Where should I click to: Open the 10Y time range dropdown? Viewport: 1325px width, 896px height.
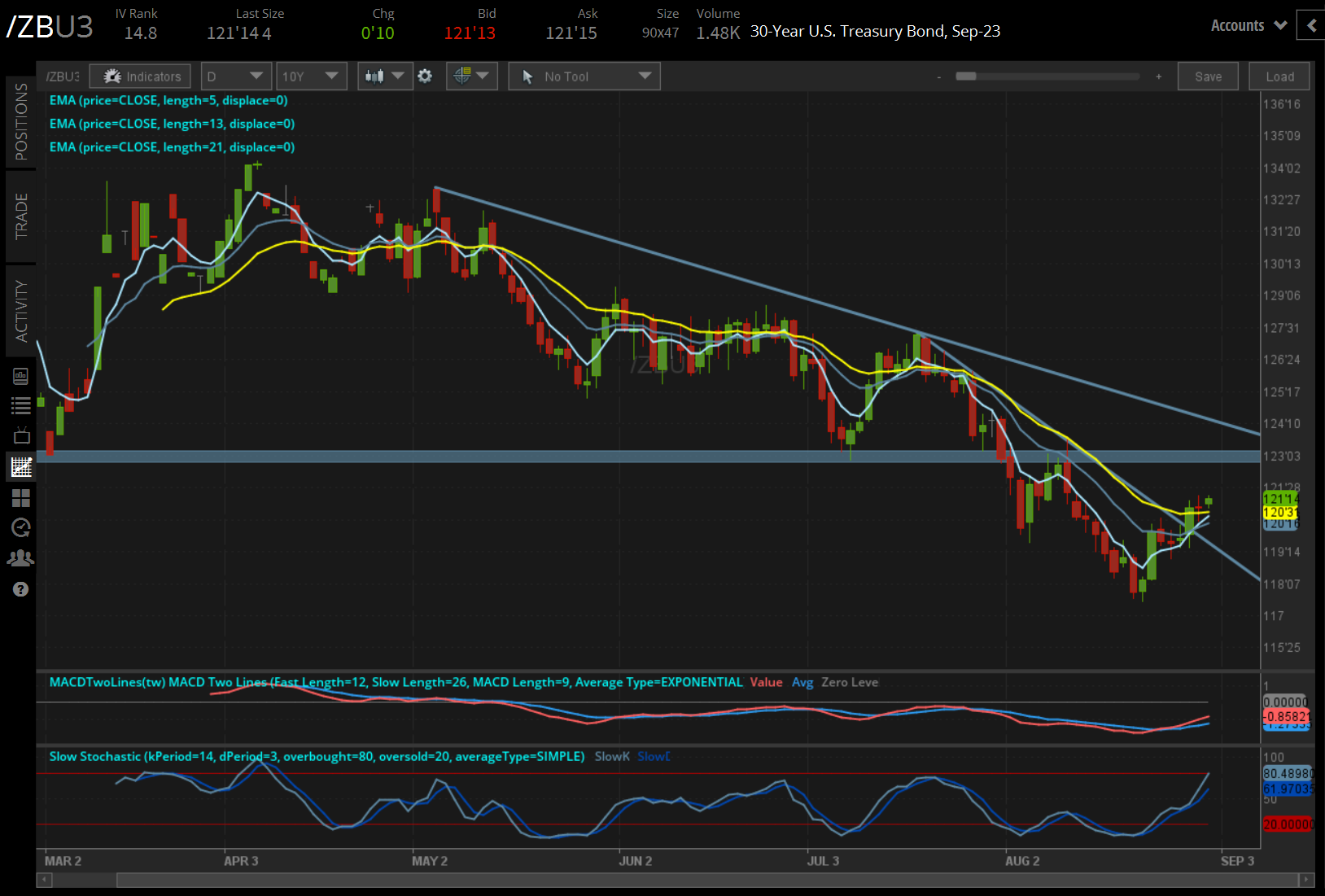click(311, 76)
